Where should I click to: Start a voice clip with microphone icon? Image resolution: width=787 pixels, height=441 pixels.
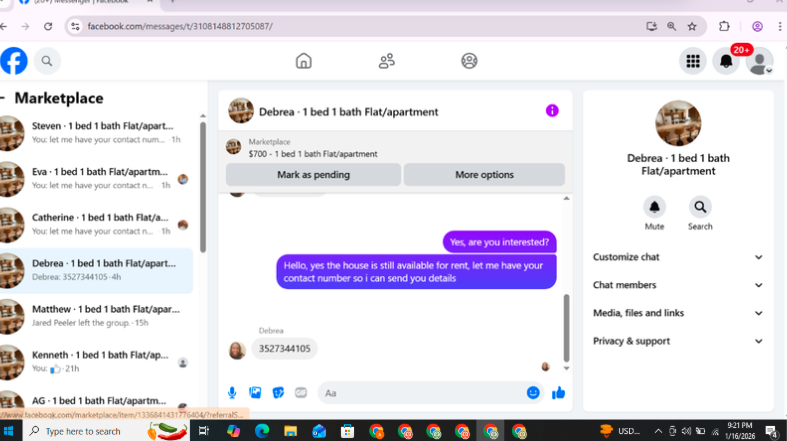(x=232, y=393)
